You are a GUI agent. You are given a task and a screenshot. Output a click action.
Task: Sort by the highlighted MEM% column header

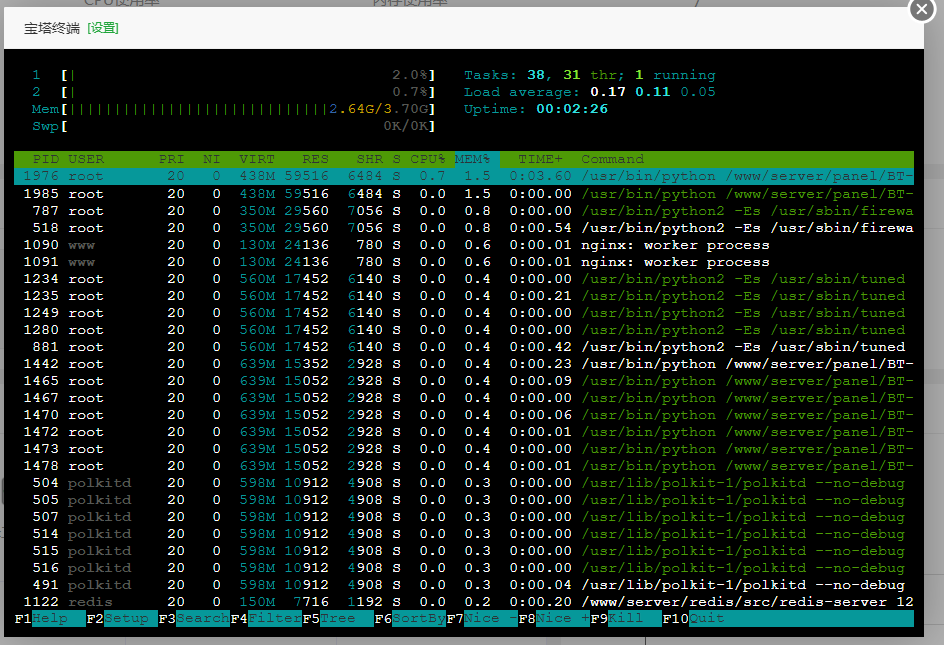[473, 159]
